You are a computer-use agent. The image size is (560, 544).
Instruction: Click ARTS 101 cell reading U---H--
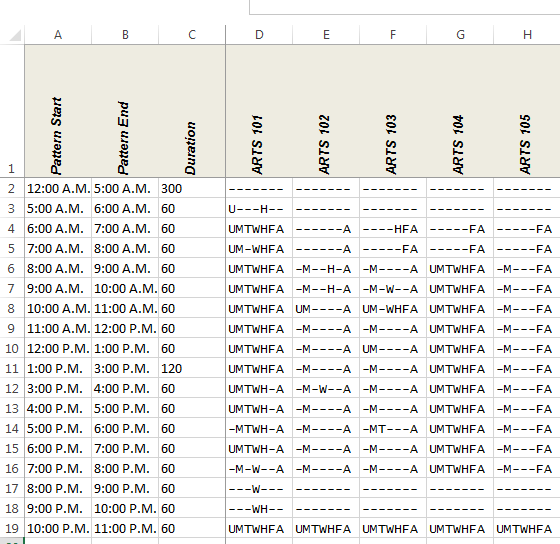tap(259, 209)
